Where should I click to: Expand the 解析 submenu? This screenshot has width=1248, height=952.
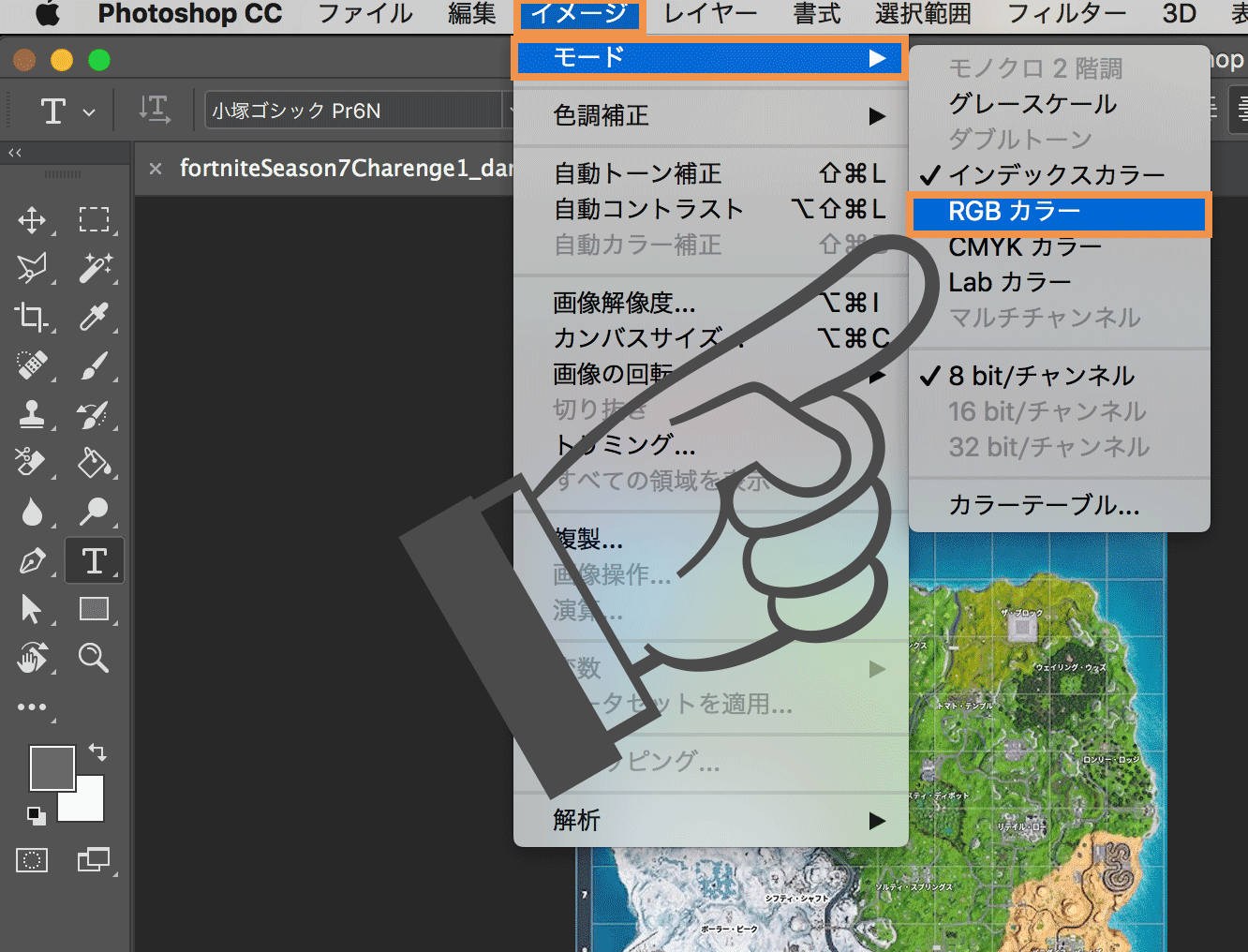[711, 821]
